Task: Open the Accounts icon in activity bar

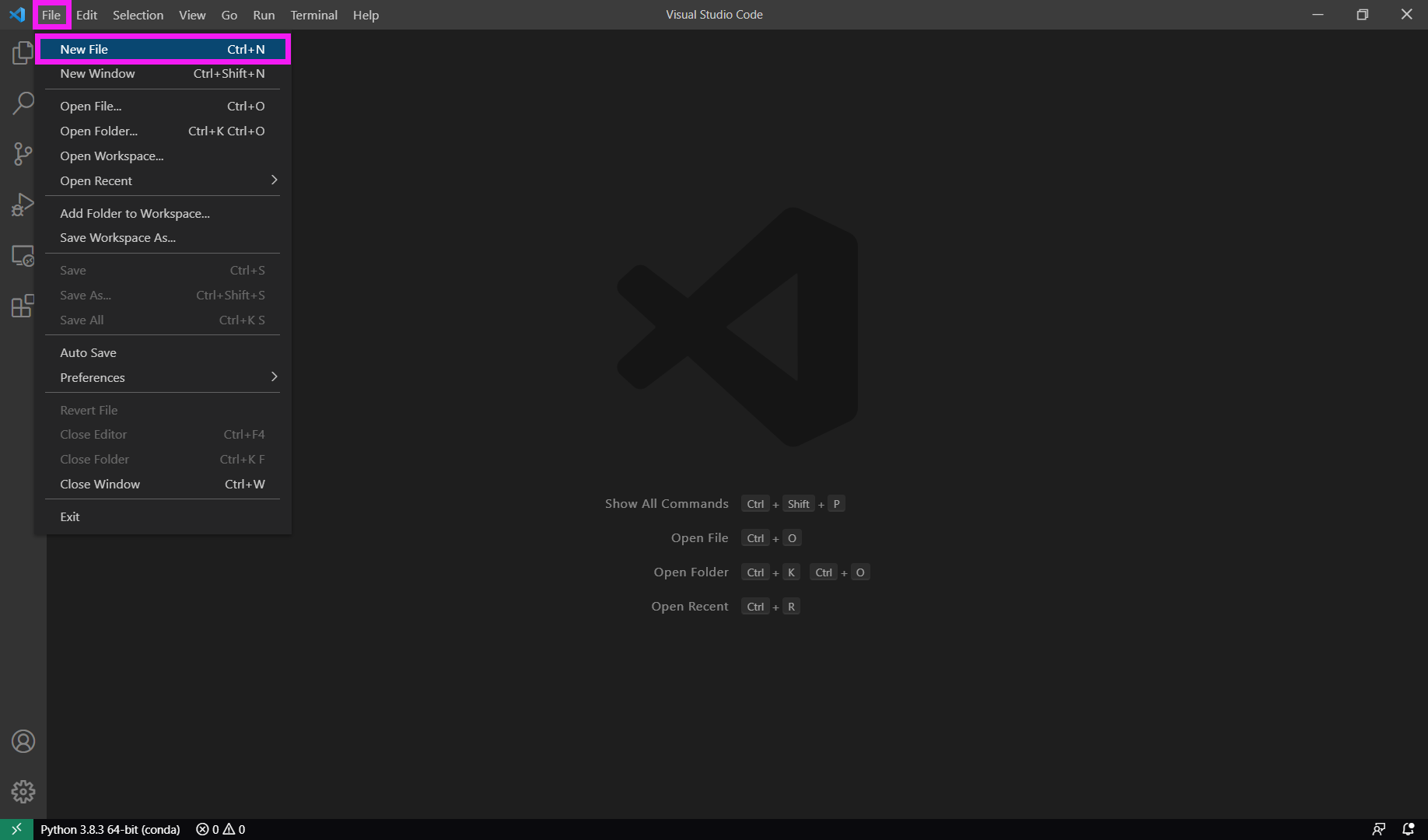Action: click(23, 741)
